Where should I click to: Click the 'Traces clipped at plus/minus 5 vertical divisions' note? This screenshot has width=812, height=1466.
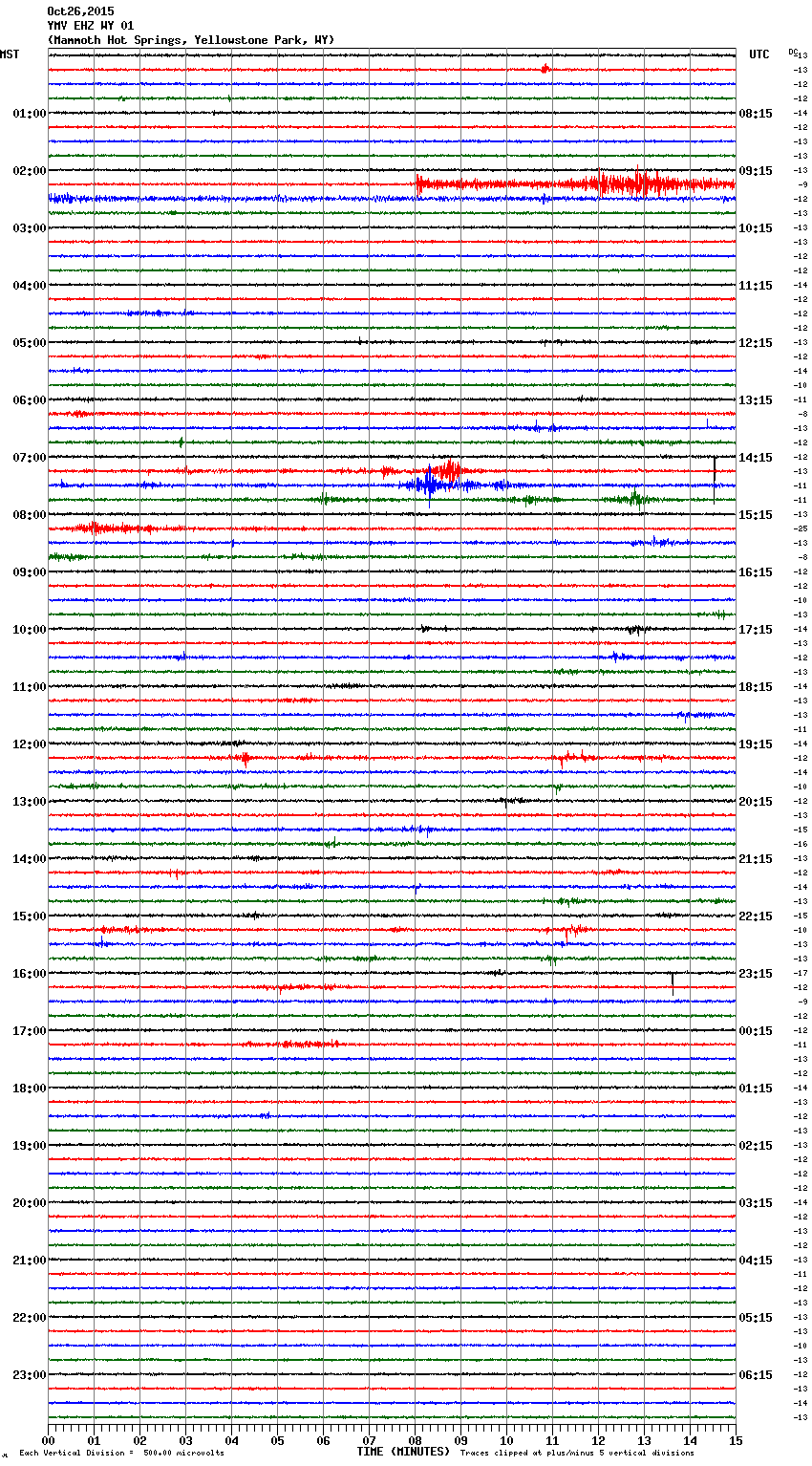click(x=577, y=1453)
